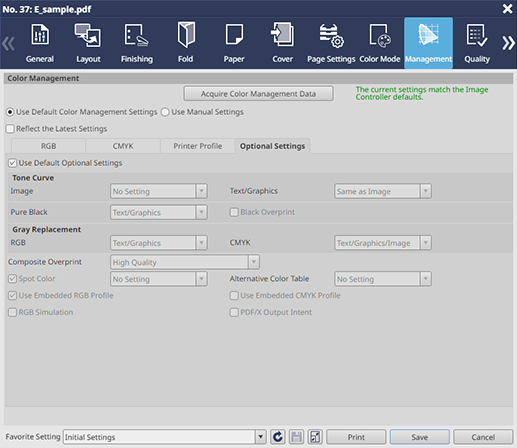Viewport: 517px width, 448px height.
Task: Open the Layout settings icon
Action: 88,43
